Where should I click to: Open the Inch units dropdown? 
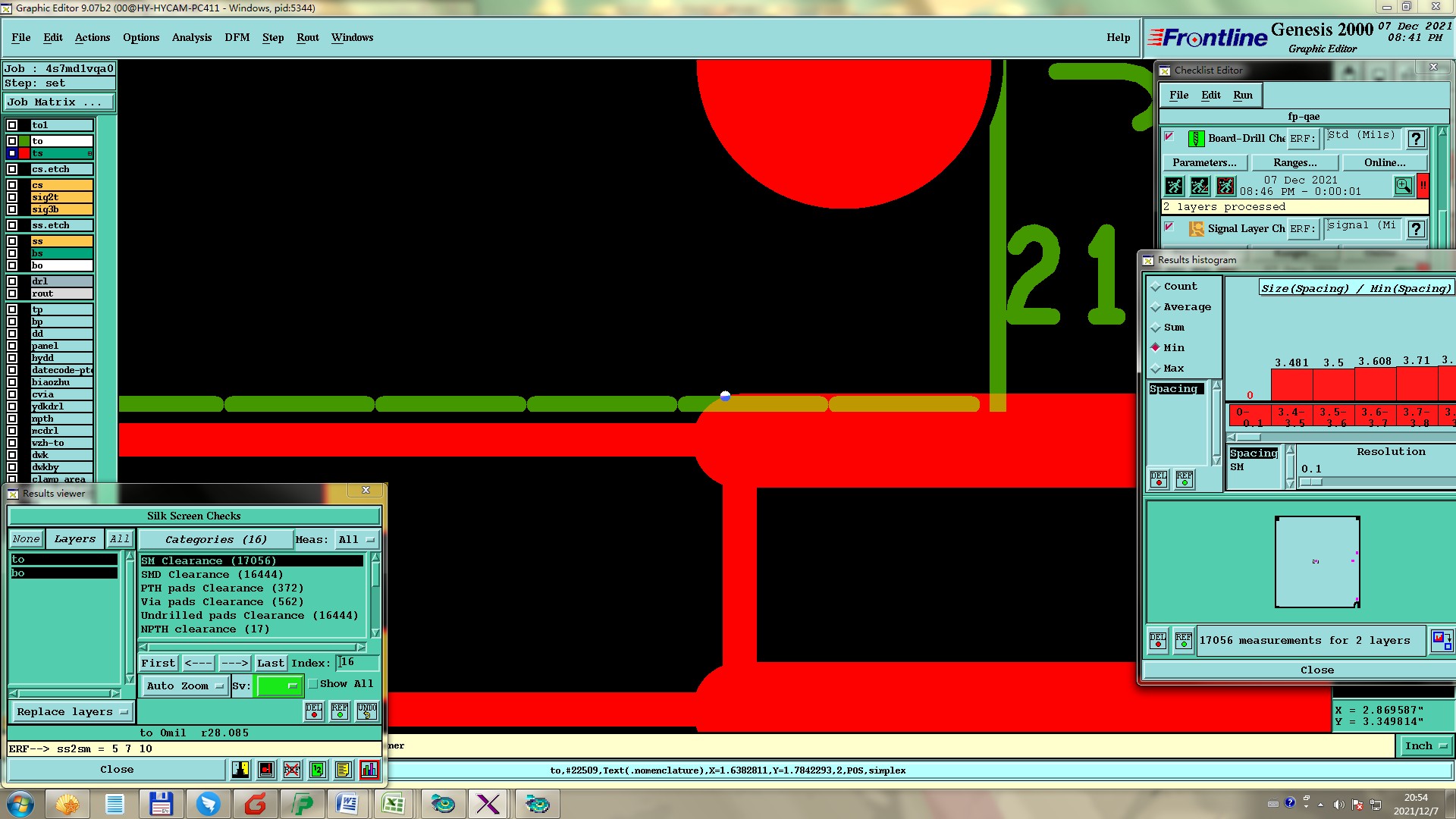[1426, 746]
